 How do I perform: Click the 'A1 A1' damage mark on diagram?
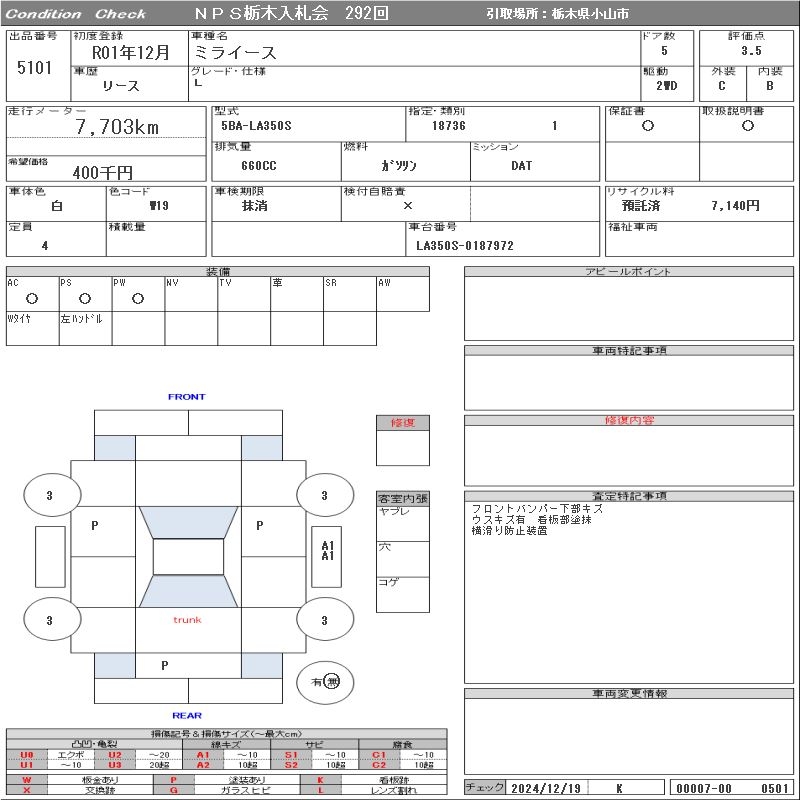tap(328, 551)
